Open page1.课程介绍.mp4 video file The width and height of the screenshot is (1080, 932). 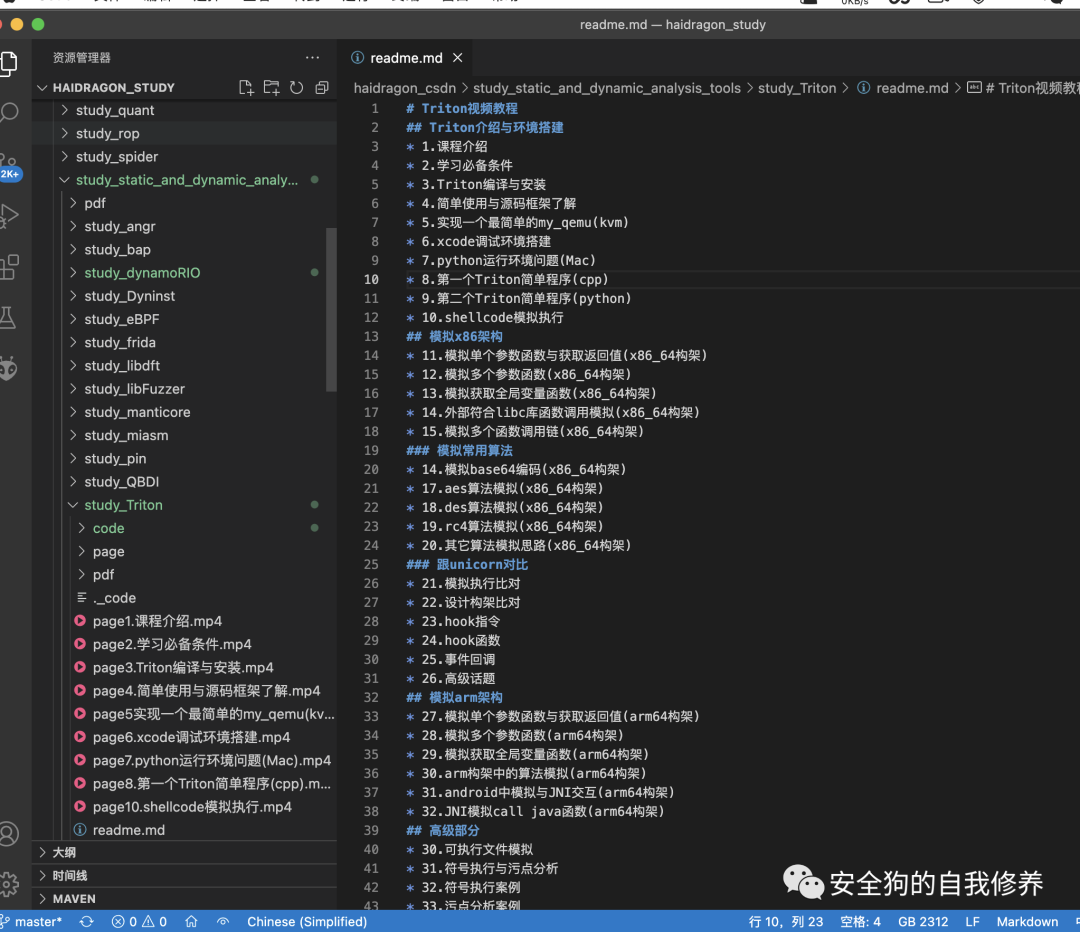pos(157,621)
